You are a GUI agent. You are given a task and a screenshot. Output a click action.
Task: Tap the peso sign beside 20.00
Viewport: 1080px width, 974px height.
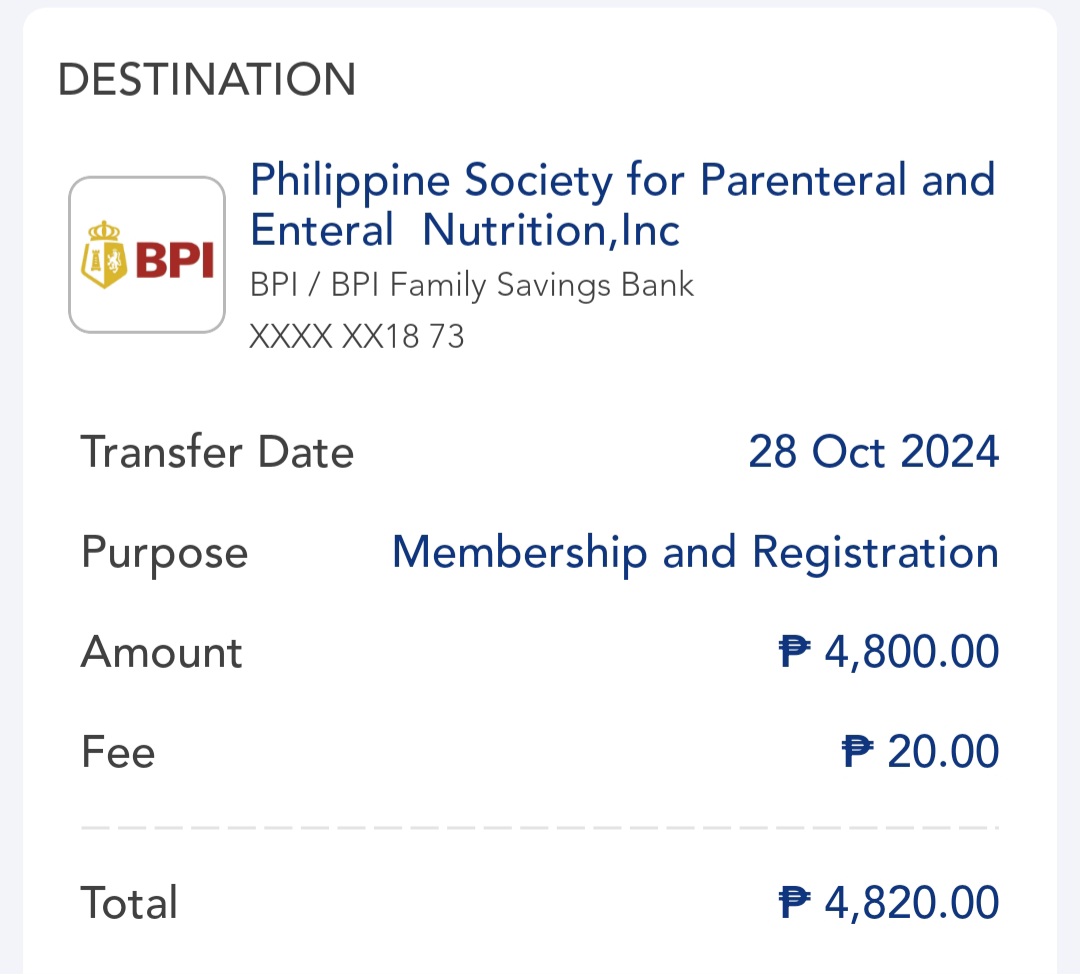click(x=858, y=751)
